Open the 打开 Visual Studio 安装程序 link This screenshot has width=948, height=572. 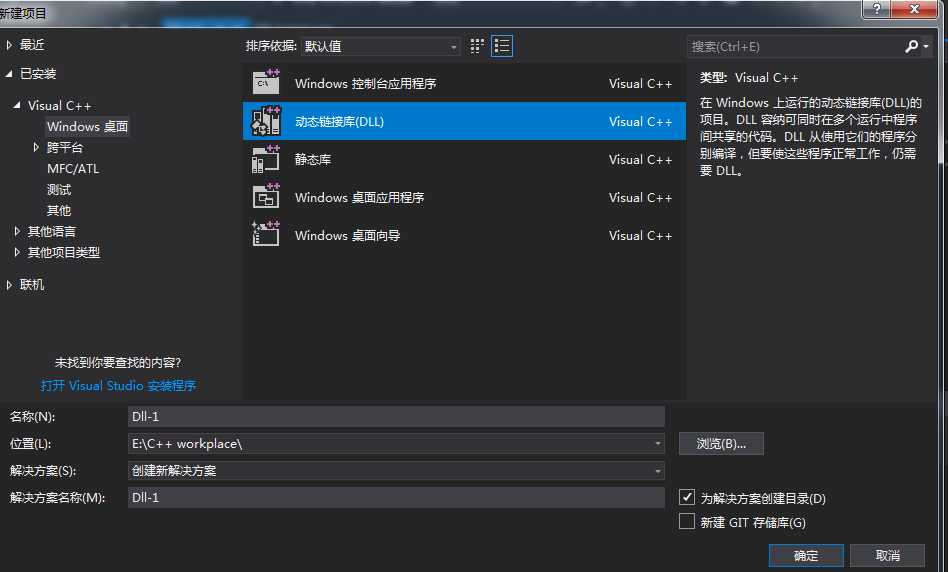118,385
